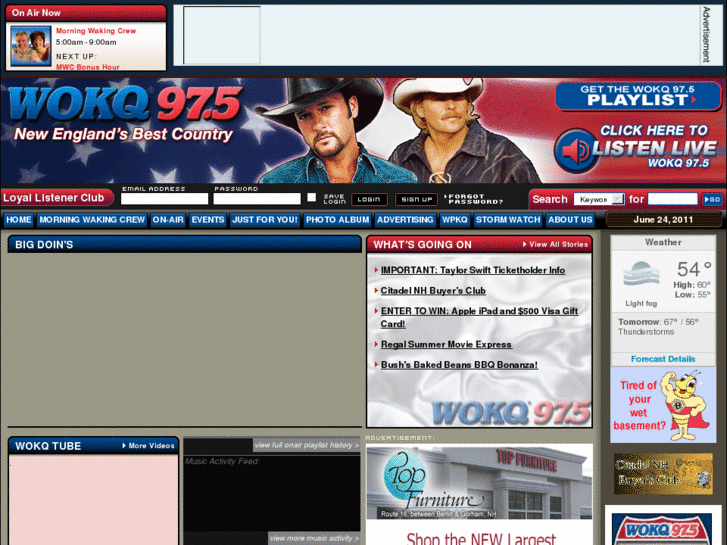
Task: Open the Photo Album menu item
Action: (x=338, y=220)
